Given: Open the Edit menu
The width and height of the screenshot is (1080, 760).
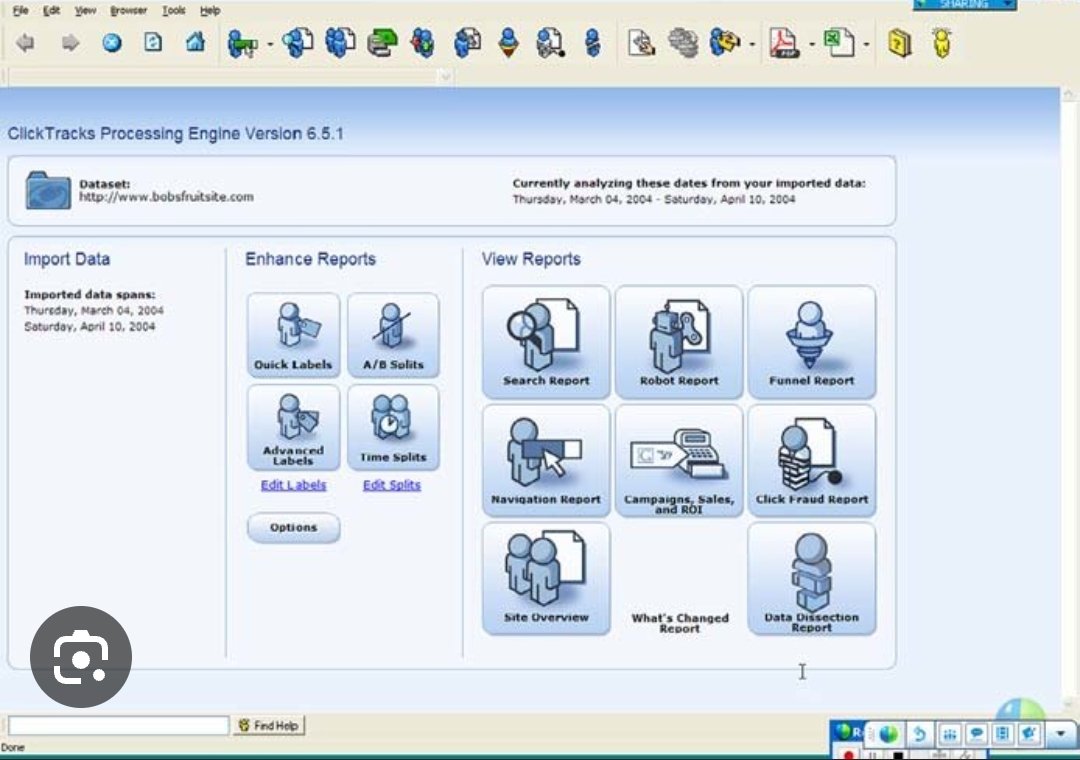Looking at the screenshot, I should coord(52,10).
